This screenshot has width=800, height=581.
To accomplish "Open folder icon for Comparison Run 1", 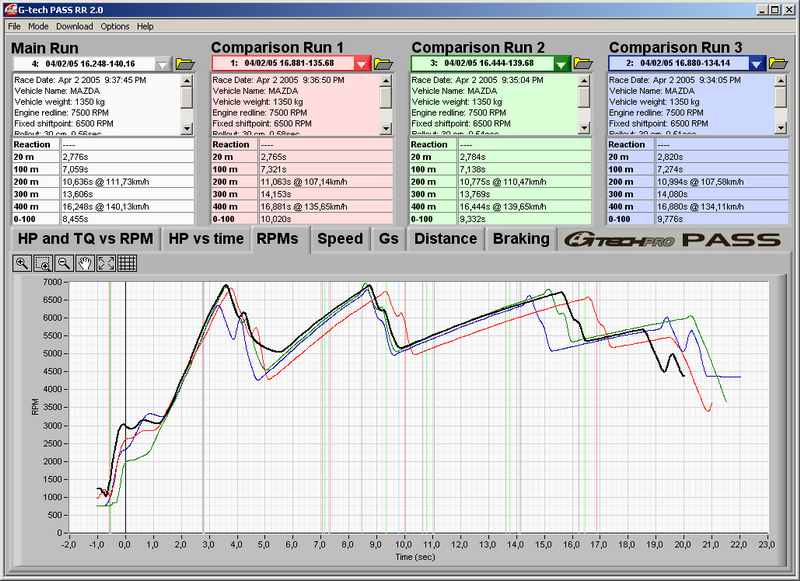I will [383, 63].
